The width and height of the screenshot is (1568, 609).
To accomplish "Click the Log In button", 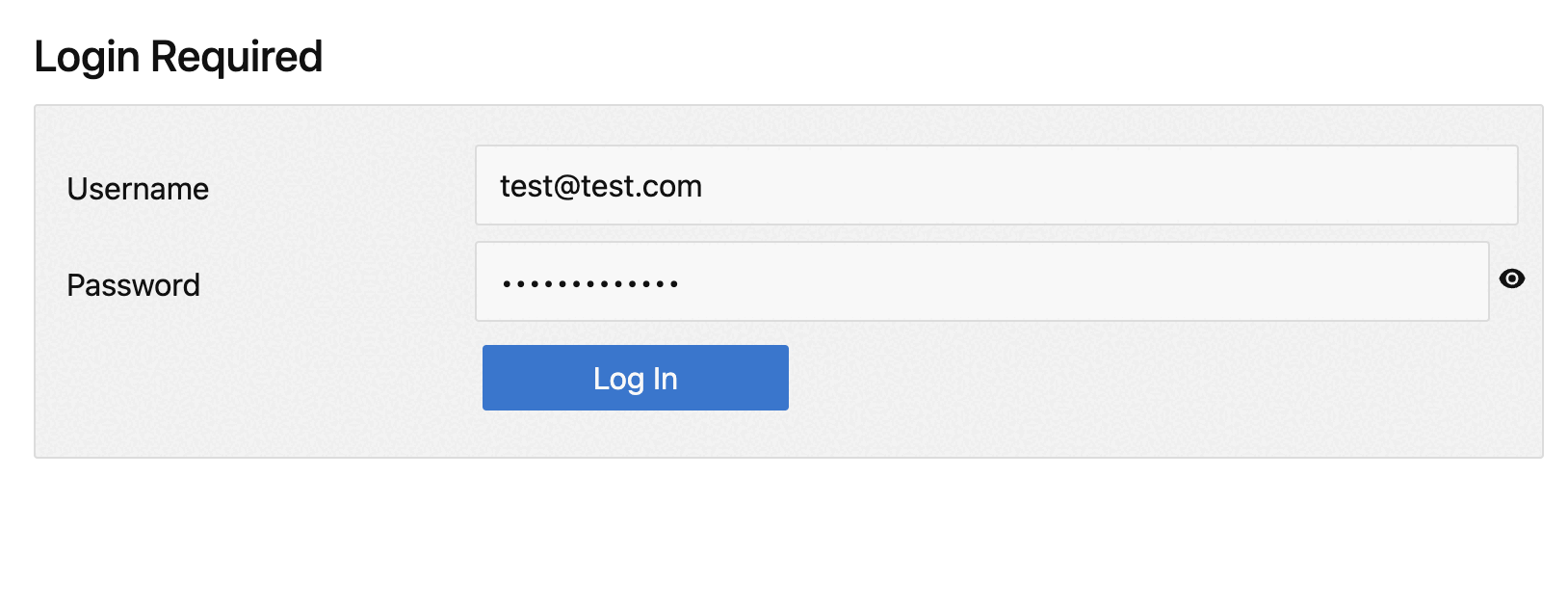I will pyautogui.click(x=635, y=378).
